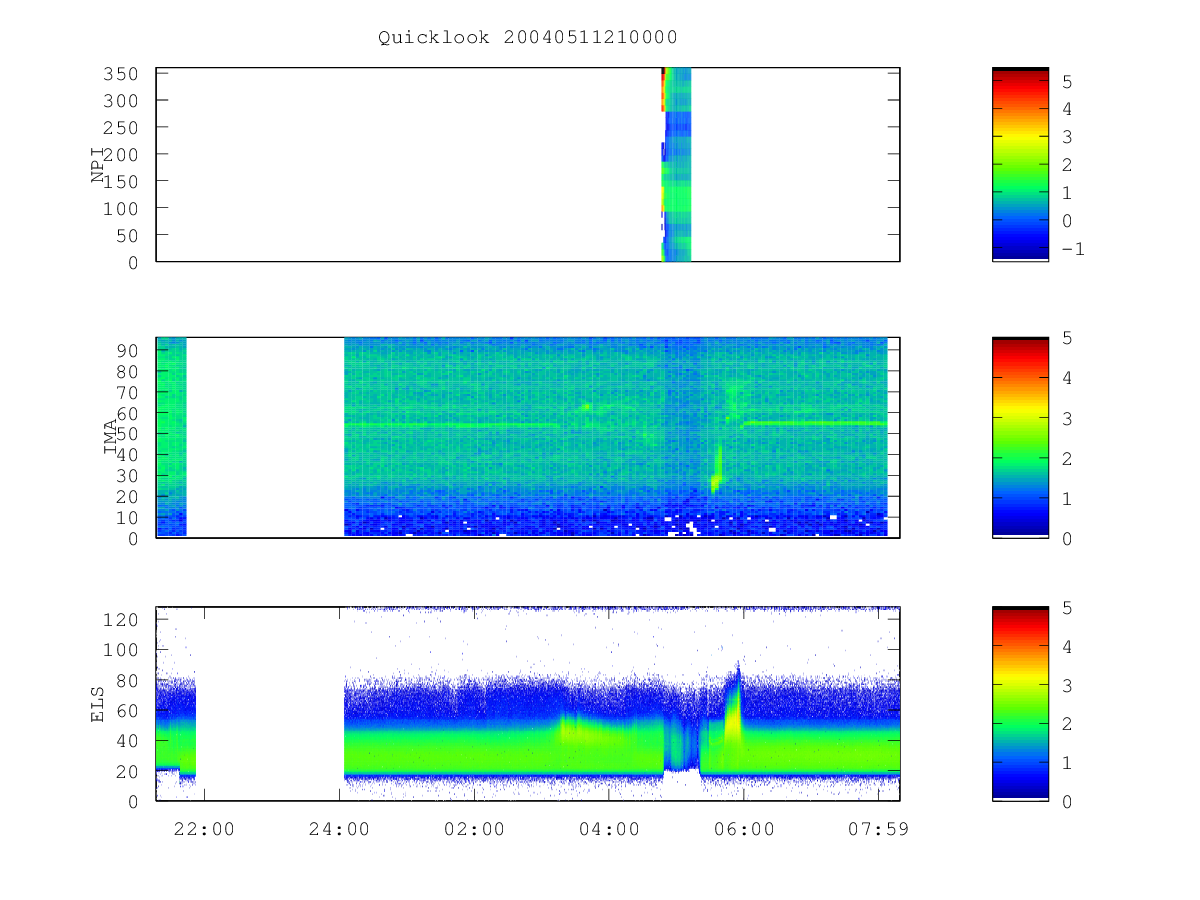
Task: Click the 5 label on NPI colorbar
Action: click(x=1067, y=81)
